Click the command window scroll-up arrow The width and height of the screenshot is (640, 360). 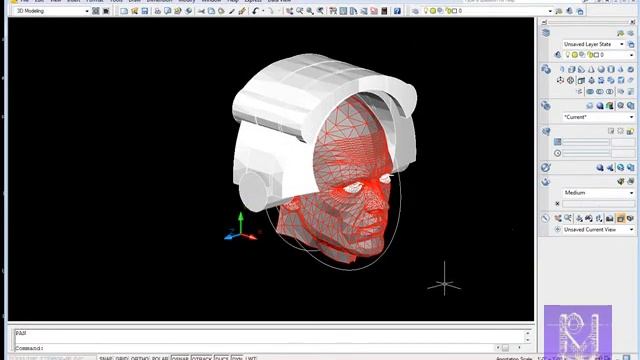pyautogui.click(x=527, y=333)
